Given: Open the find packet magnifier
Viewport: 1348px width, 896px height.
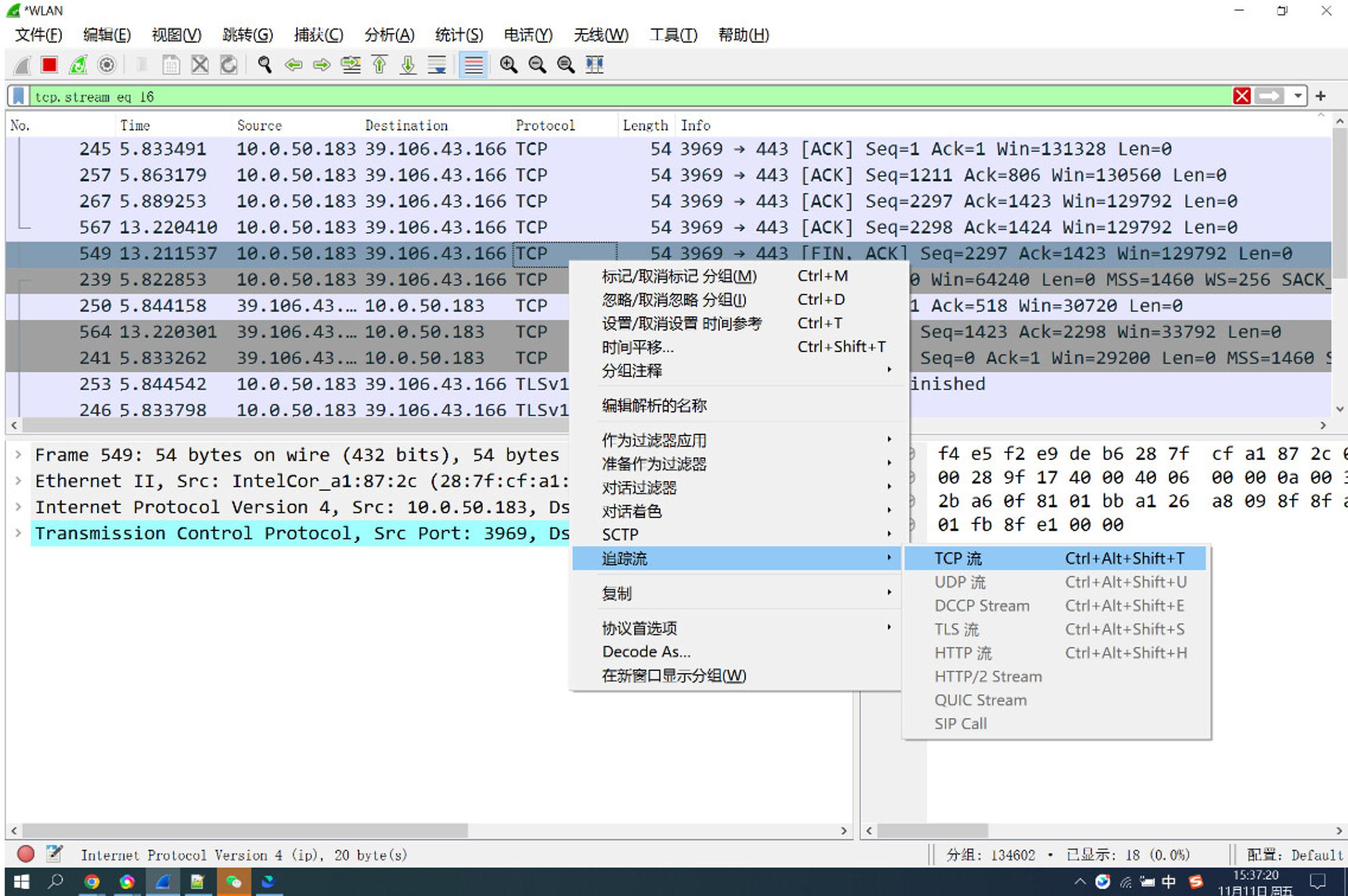Looking at the screenshot, I should tap(264, 65).
